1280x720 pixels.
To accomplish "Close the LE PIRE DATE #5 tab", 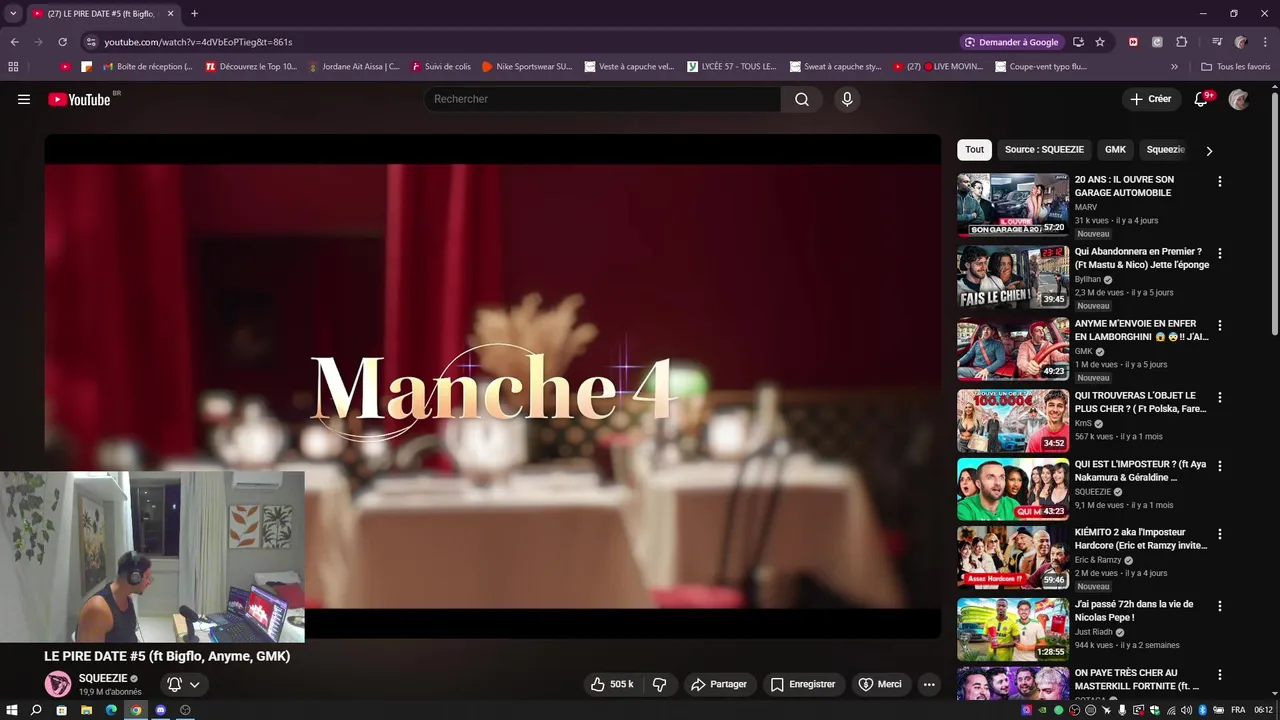I will tap(170, 14).
